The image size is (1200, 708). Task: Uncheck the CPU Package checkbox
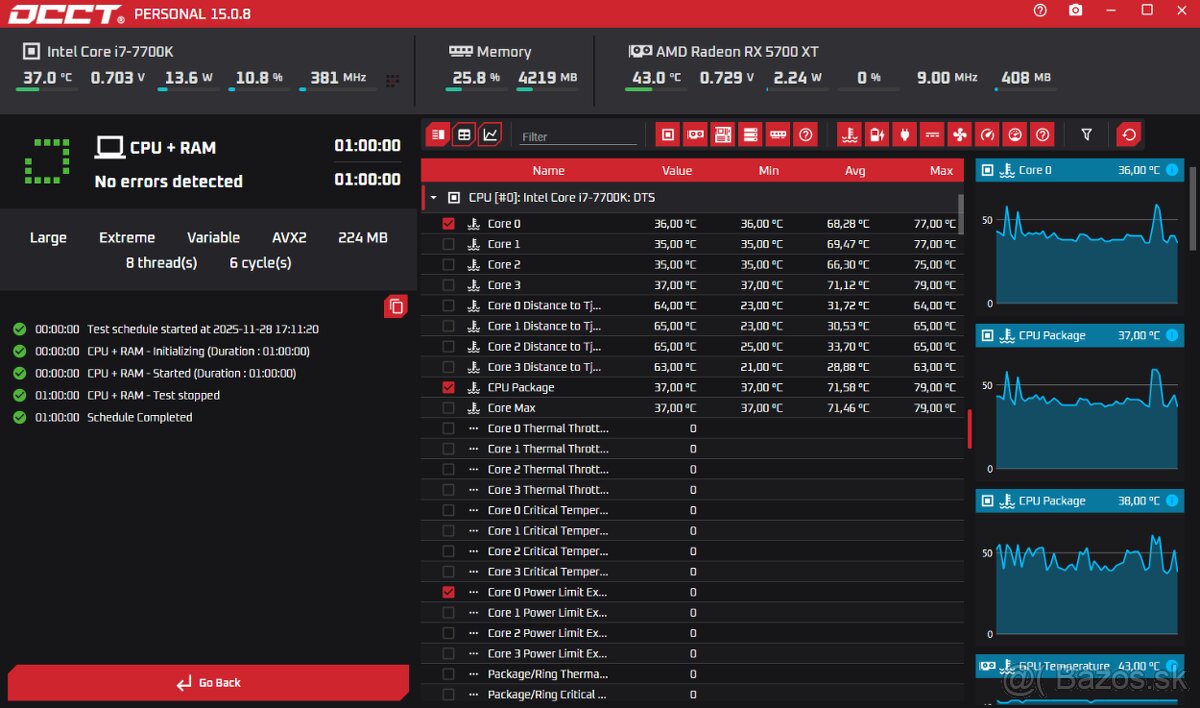[448, 388]
